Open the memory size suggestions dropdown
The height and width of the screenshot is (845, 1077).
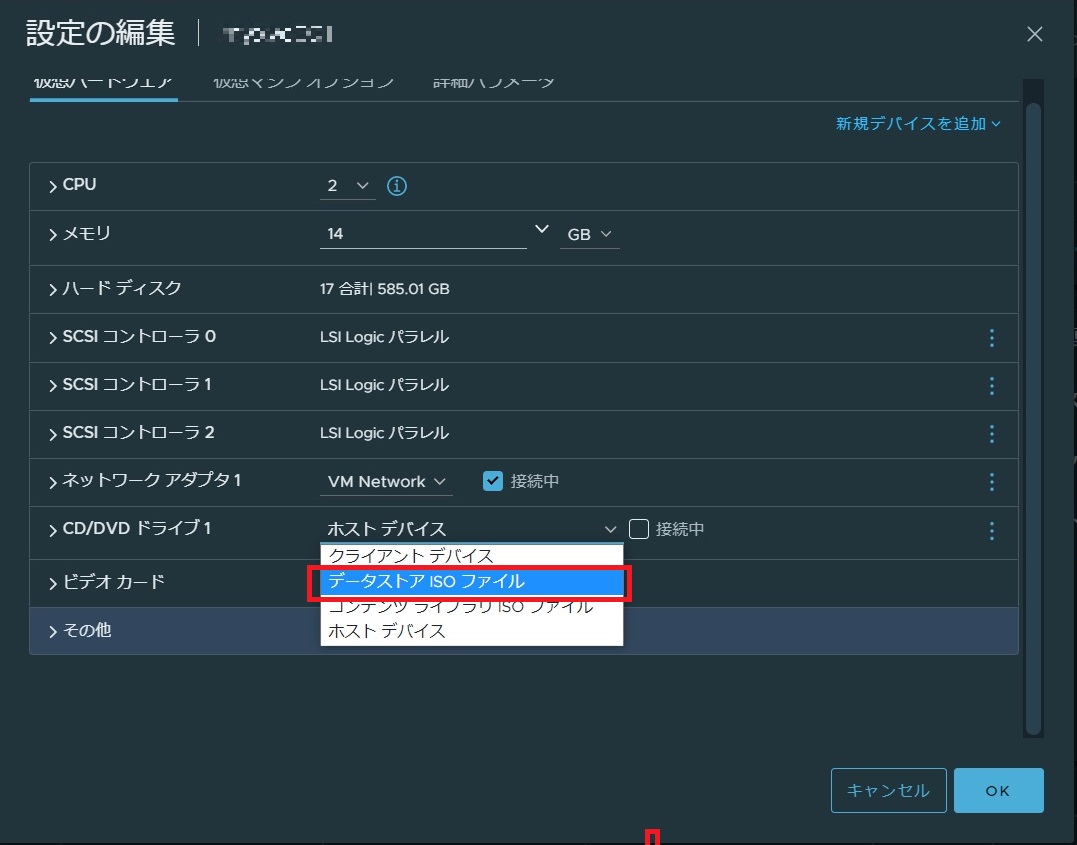(x=541, y=229)
